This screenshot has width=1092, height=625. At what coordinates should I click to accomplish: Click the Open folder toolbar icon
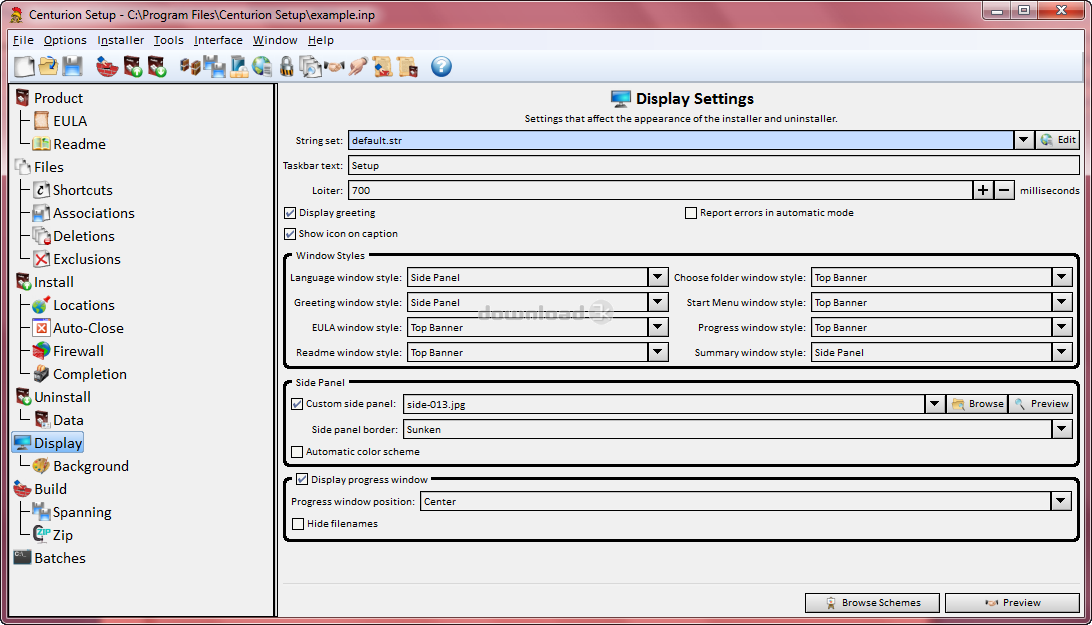click(49, 67)
